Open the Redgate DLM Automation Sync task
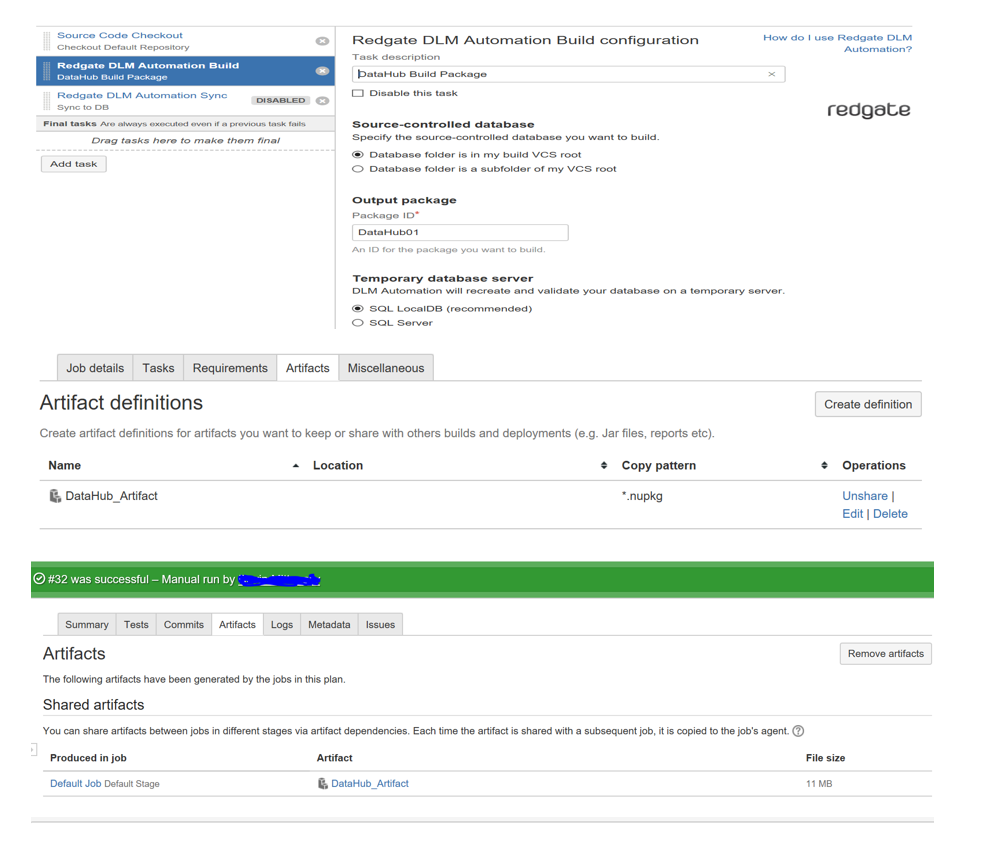The image size is (999, 843). click(142, 96)
